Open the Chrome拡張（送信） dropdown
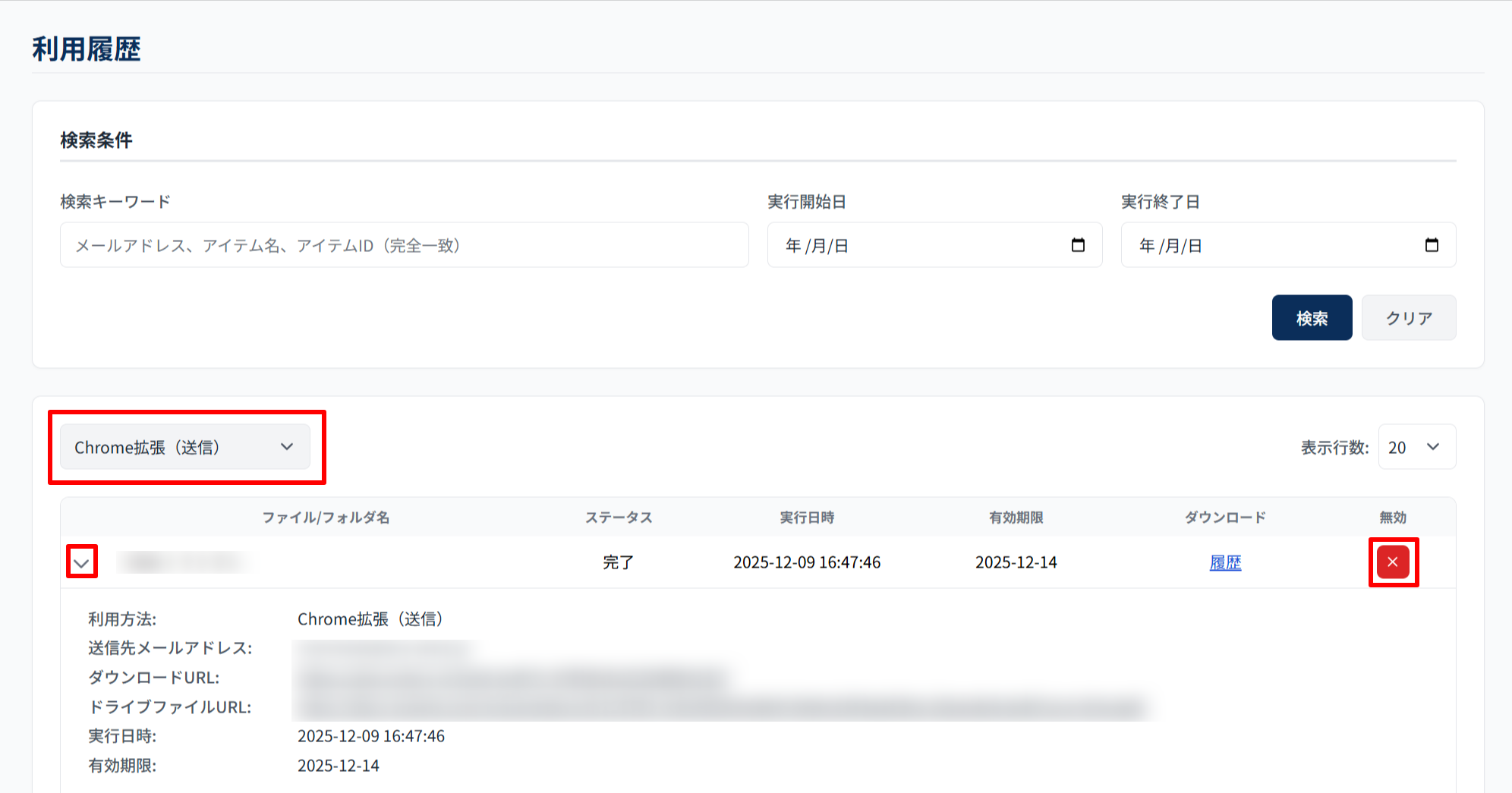The width and height of the screenshot is (1512, 793). [185, 447]
